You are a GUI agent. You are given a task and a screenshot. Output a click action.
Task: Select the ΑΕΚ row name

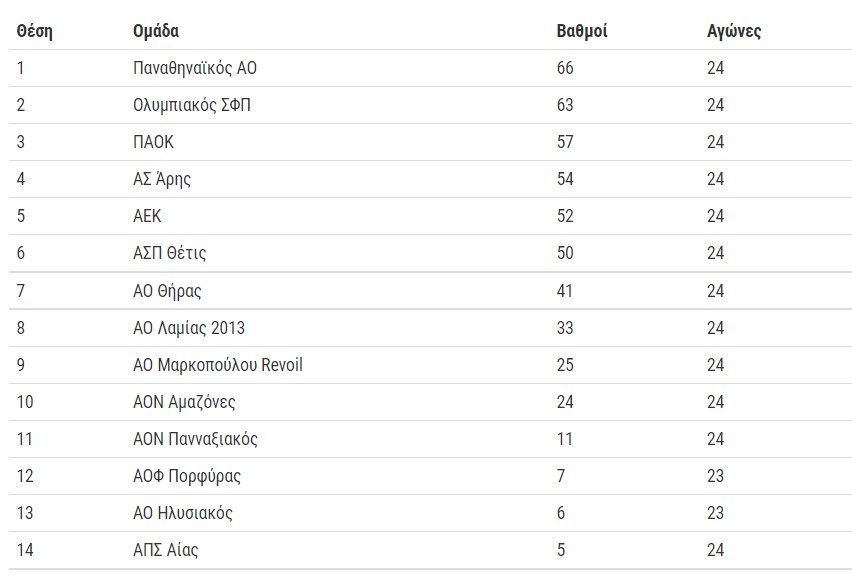point(147,216)
